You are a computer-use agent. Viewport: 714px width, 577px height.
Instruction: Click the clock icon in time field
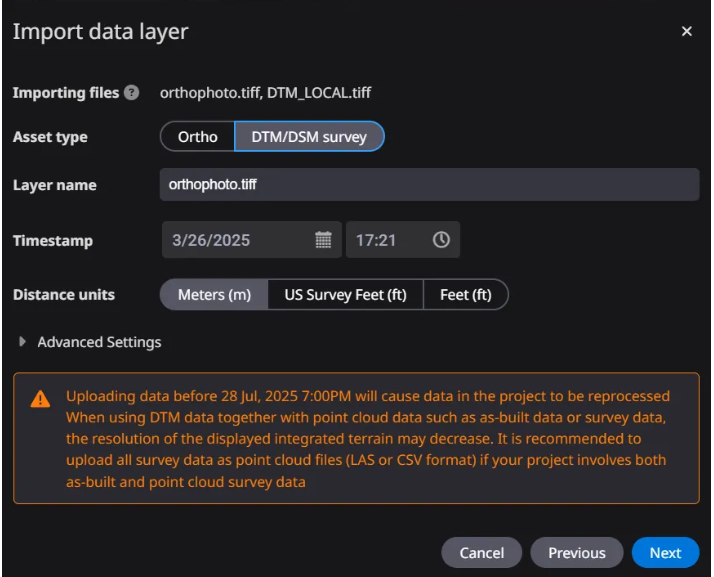pos(441,240)
